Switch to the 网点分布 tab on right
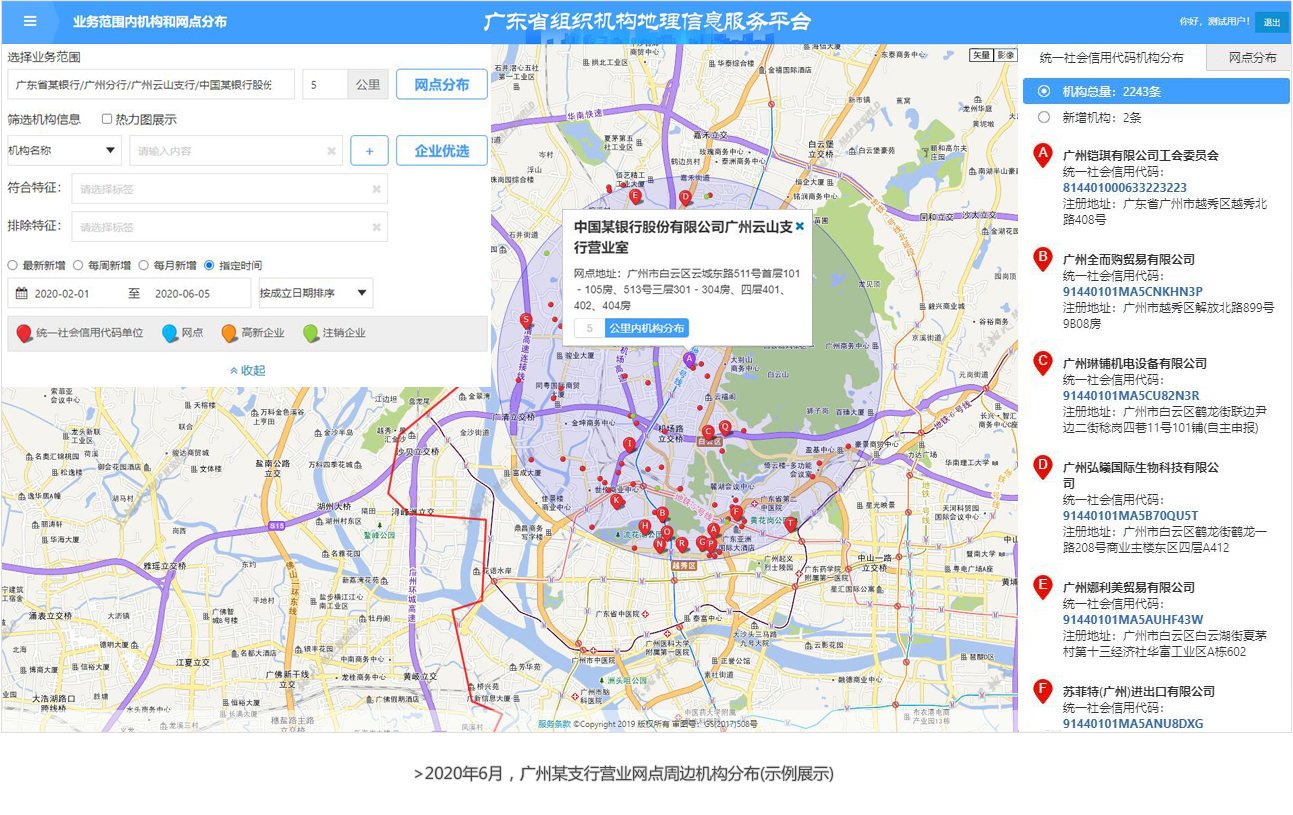Viewport: 1293px width, 815px height. 1252,58
